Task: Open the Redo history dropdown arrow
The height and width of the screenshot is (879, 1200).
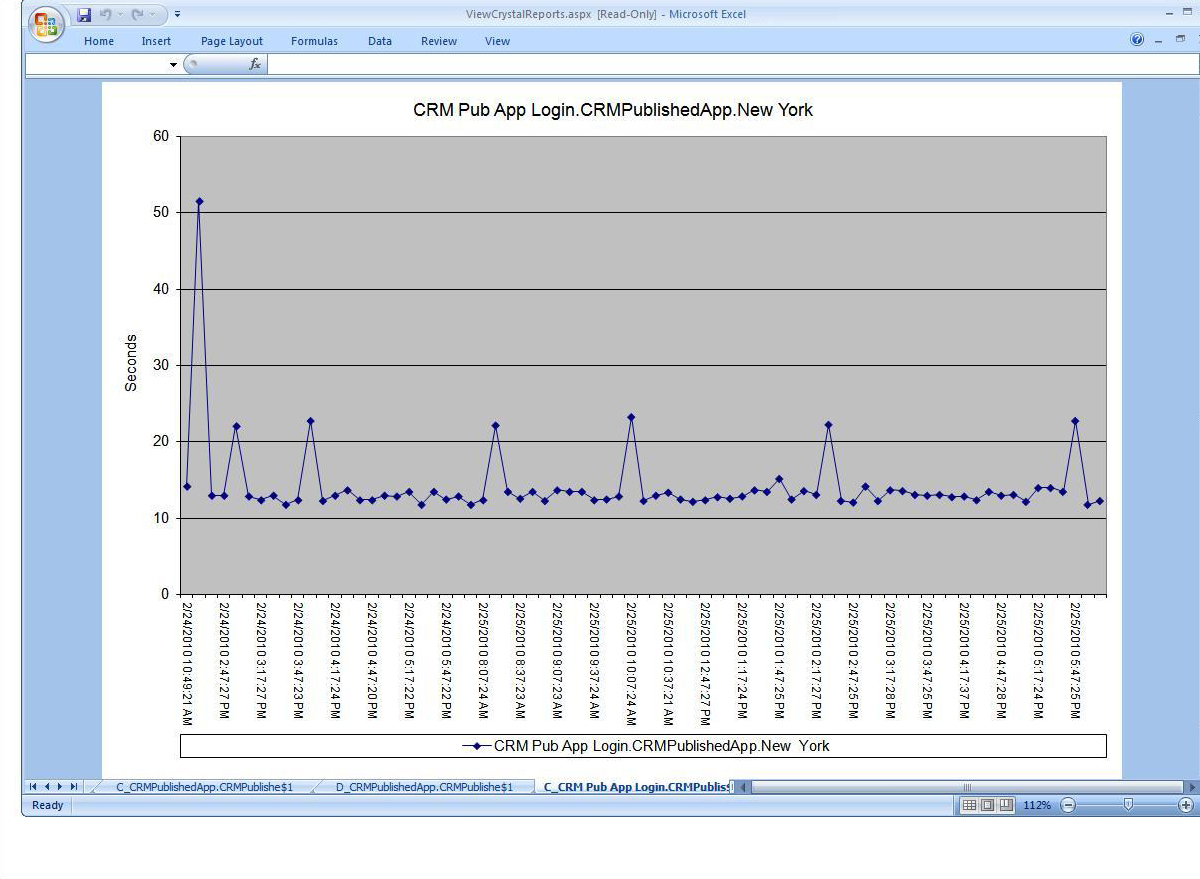Action: tap(153, 14)
